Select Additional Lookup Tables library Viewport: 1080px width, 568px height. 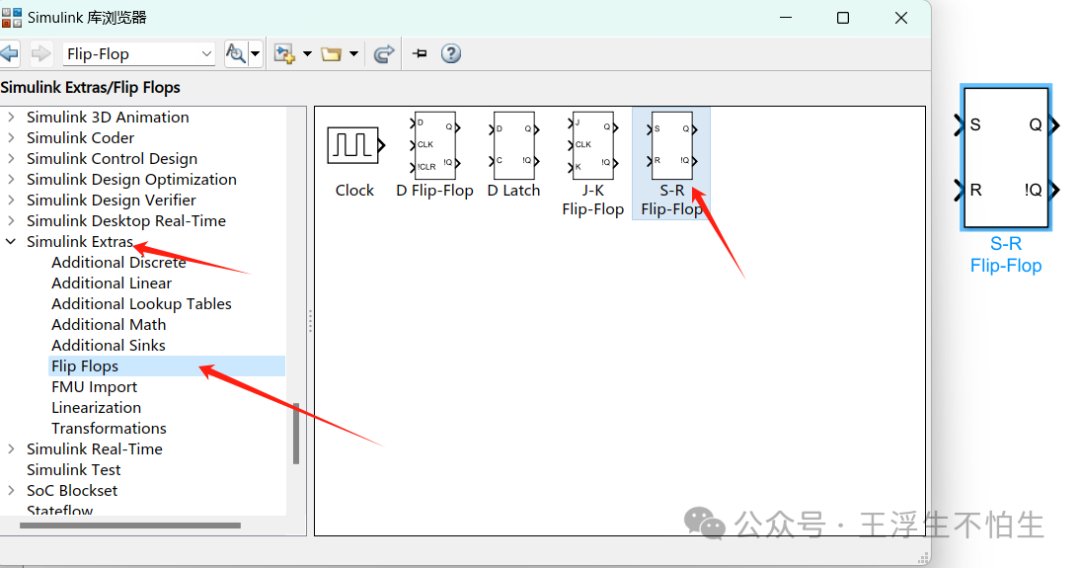coord(141,304)
